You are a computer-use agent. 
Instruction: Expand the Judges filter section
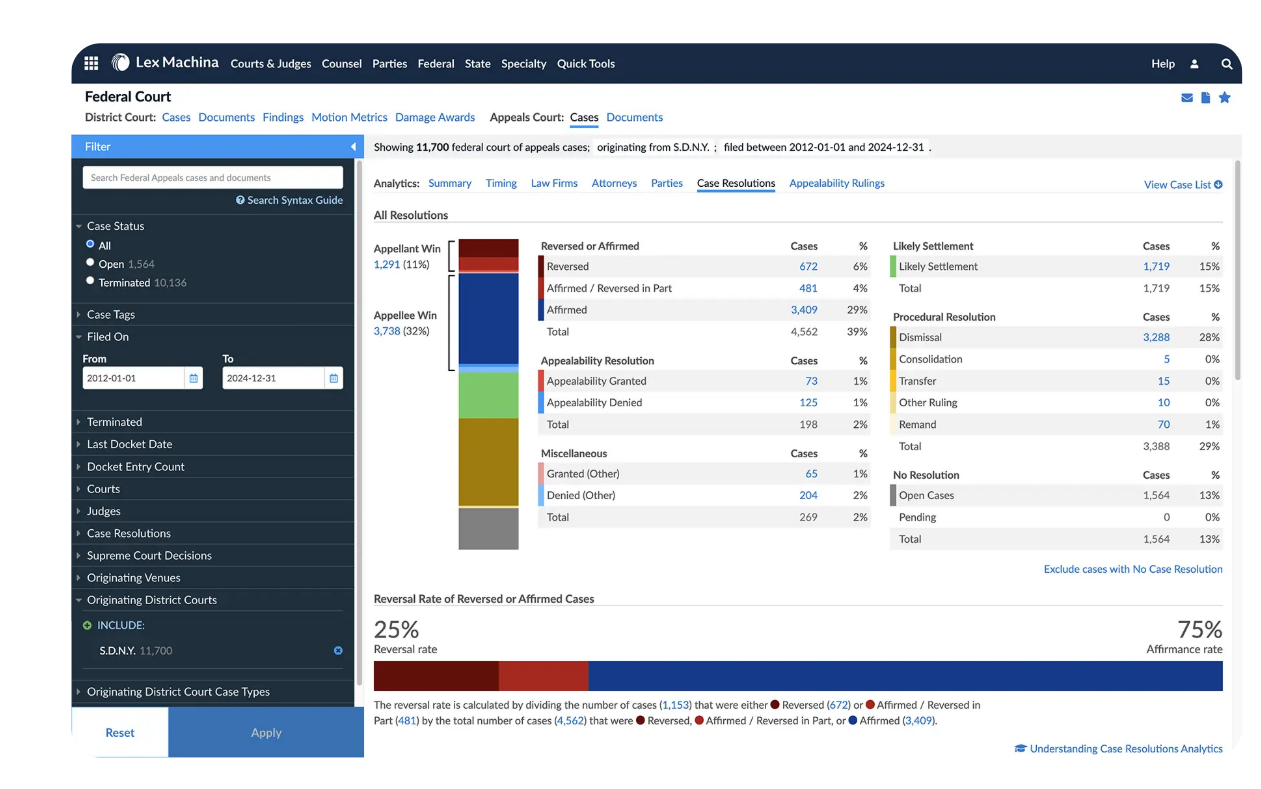coord(103,511)
